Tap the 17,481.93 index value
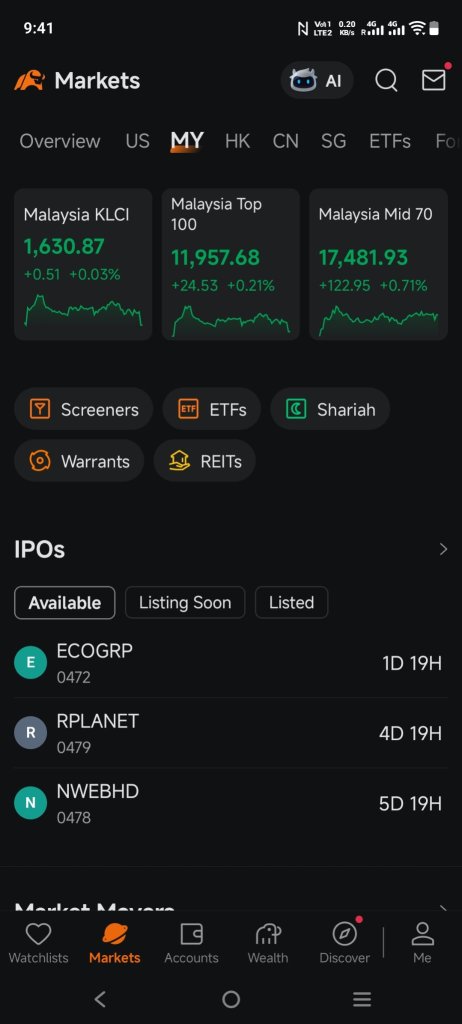Viewport: 462px width, 1024px height. (x=363, y=257)
